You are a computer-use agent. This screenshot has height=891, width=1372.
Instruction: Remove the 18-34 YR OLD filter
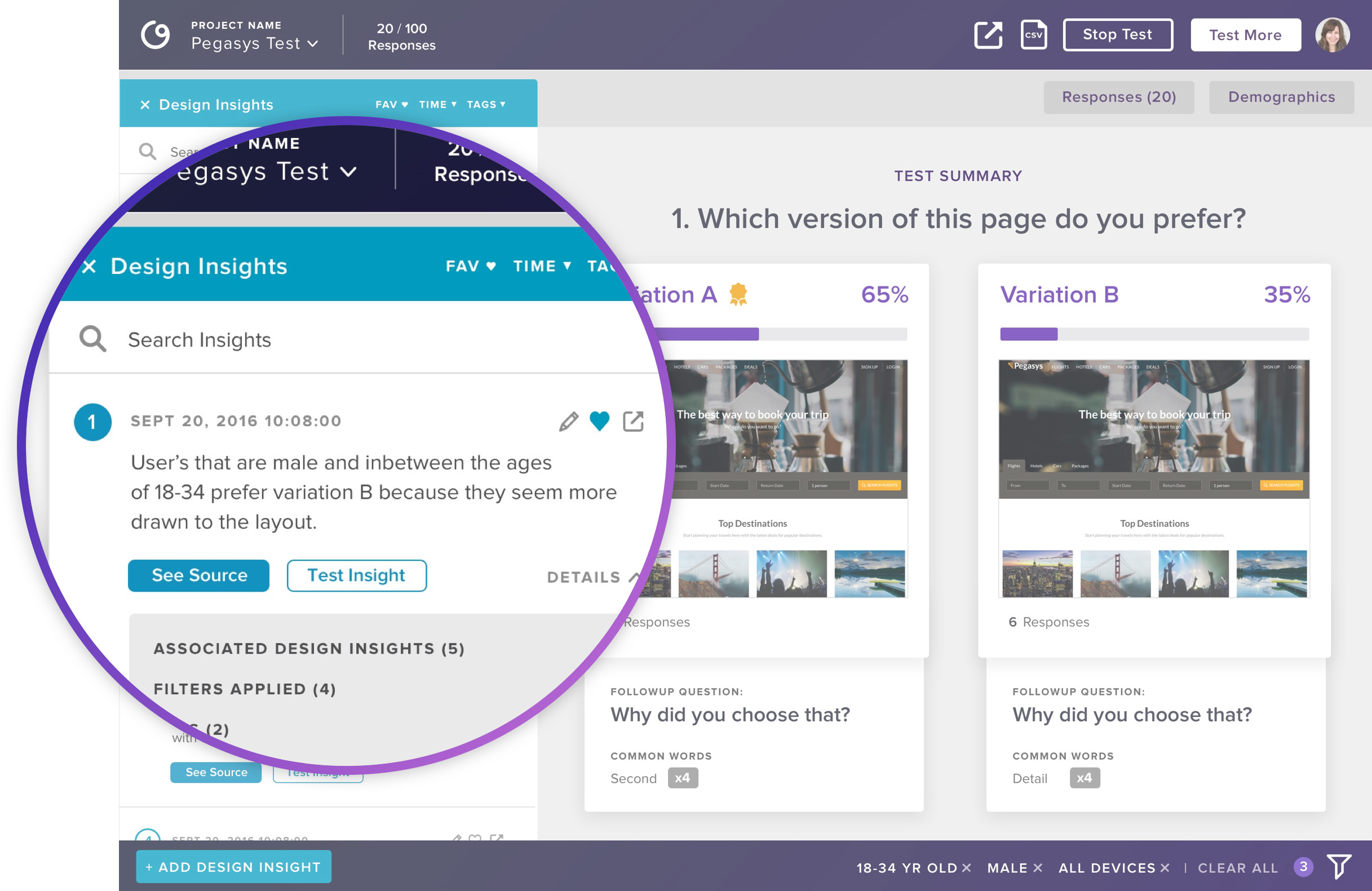[967, 867]
